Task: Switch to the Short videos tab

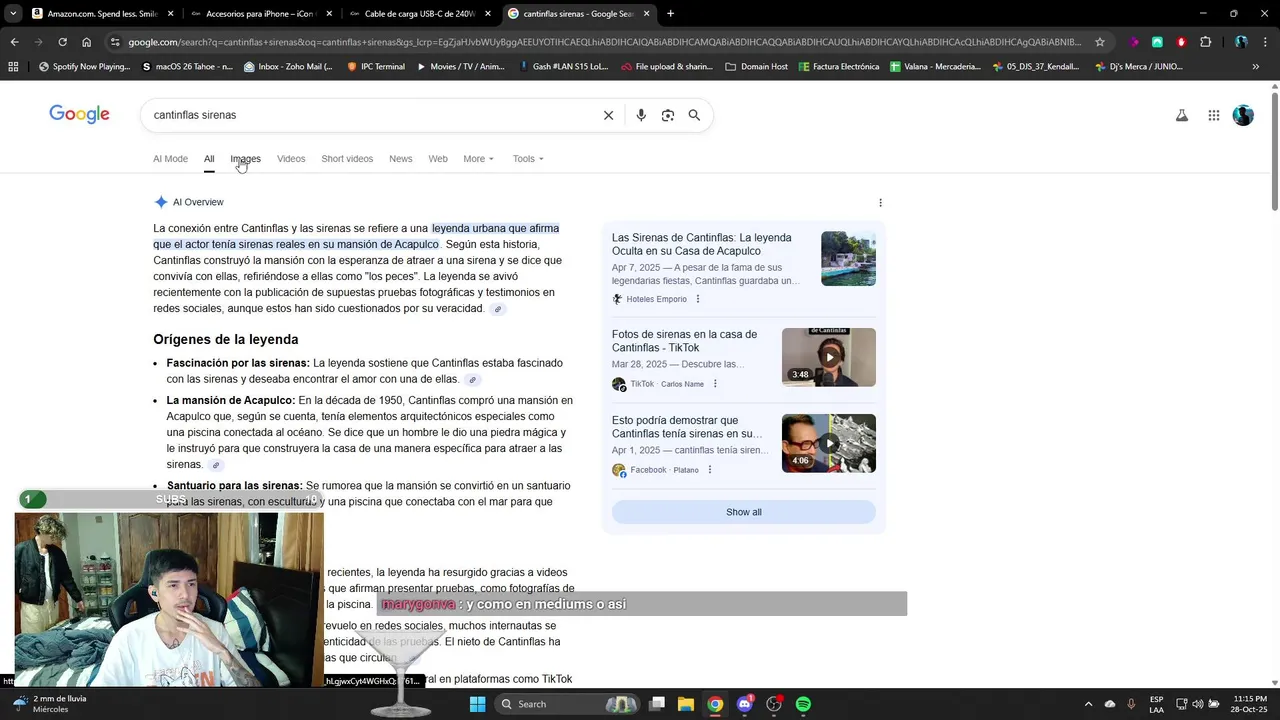Action: (x=347, y=159)
